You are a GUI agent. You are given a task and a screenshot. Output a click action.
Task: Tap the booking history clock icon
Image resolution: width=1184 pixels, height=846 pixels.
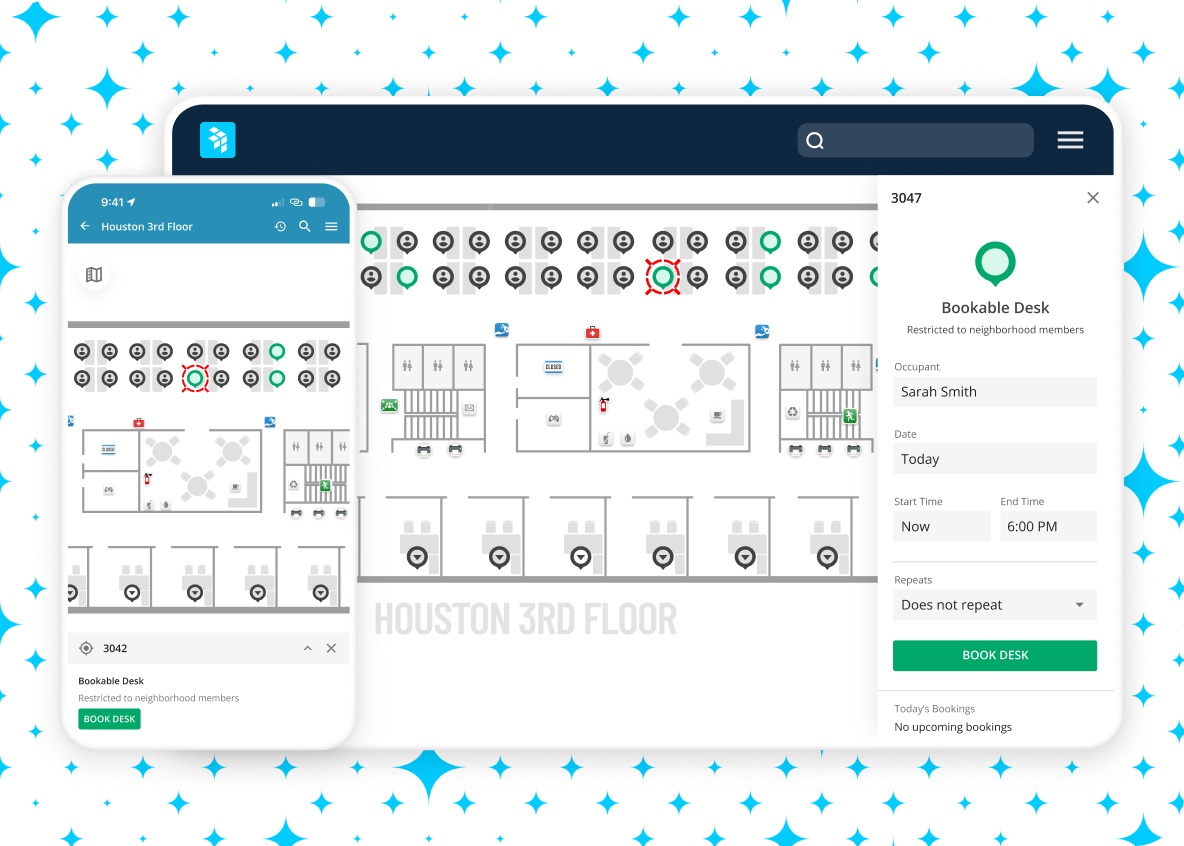click(280, 226)
